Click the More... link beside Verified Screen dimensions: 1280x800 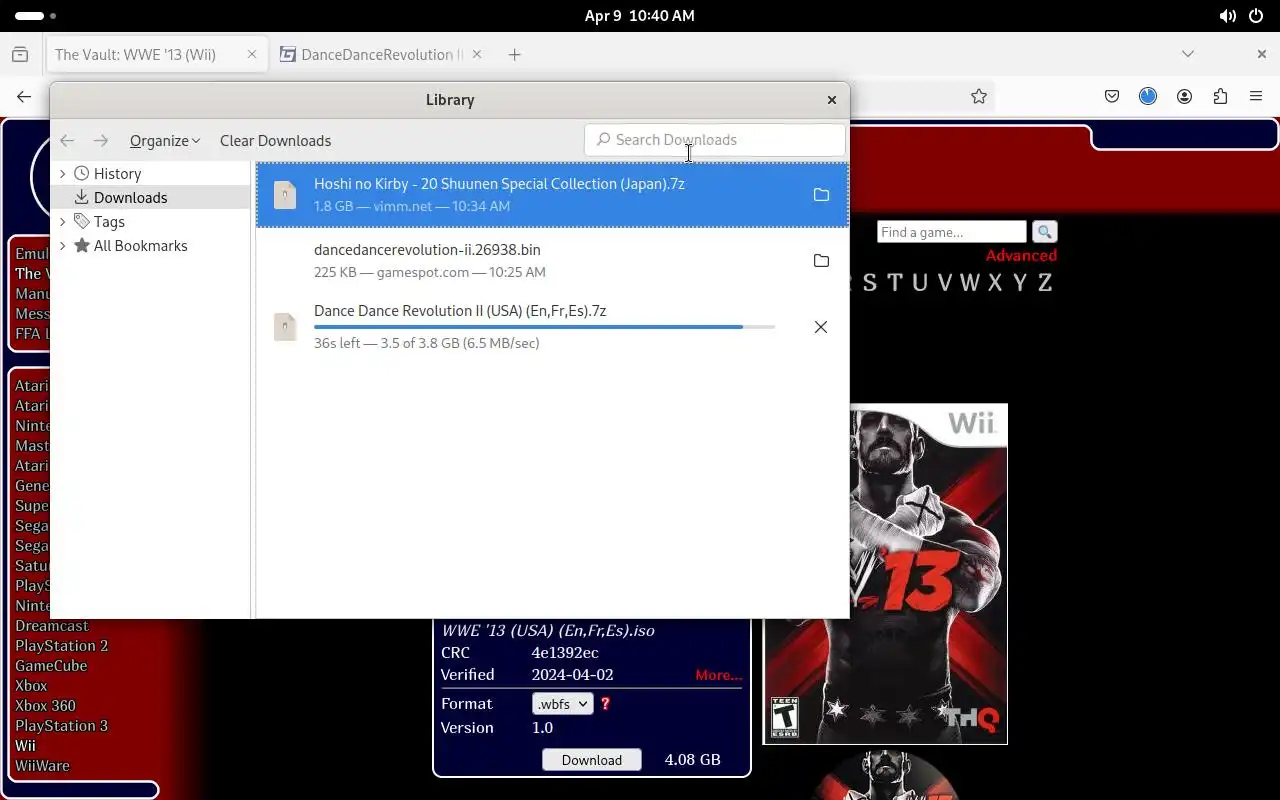coord(719,675)
